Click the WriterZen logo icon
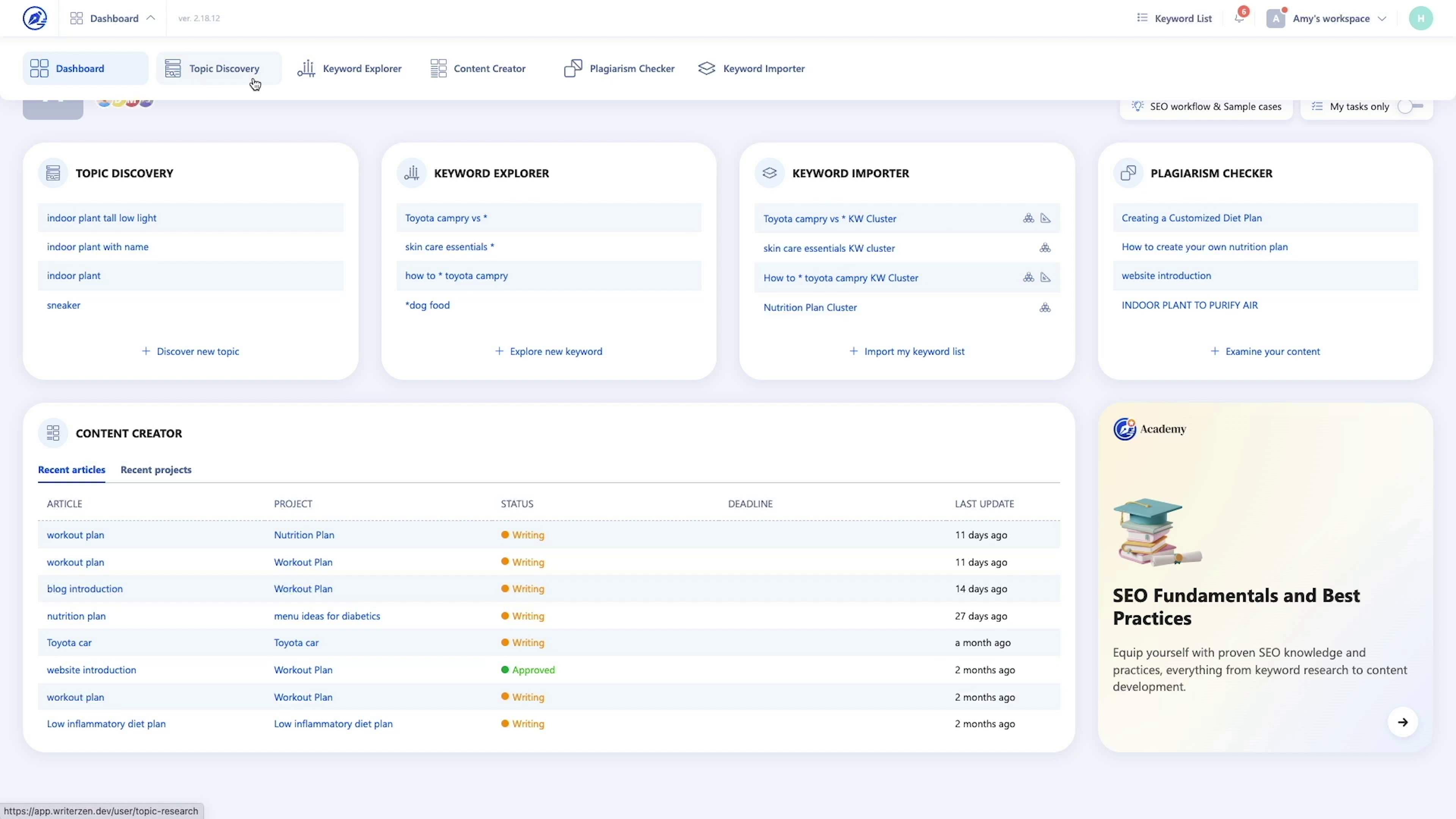 [x=35, y=18]
